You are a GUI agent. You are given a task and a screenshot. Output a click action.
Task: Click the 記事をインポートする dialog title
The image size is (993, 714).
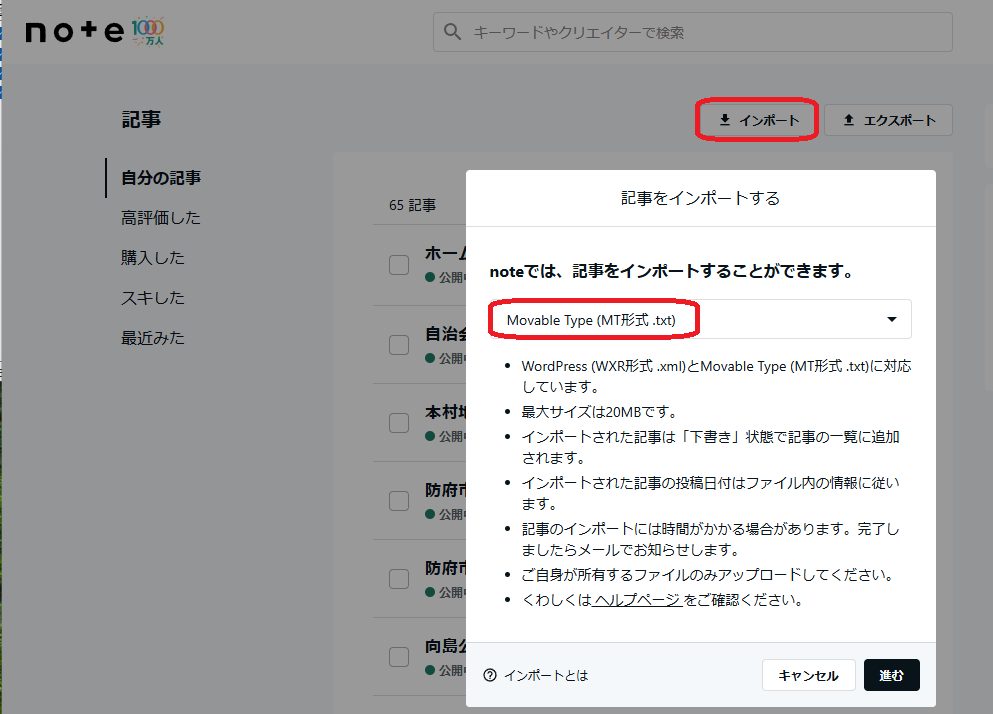tap(700, 198)
